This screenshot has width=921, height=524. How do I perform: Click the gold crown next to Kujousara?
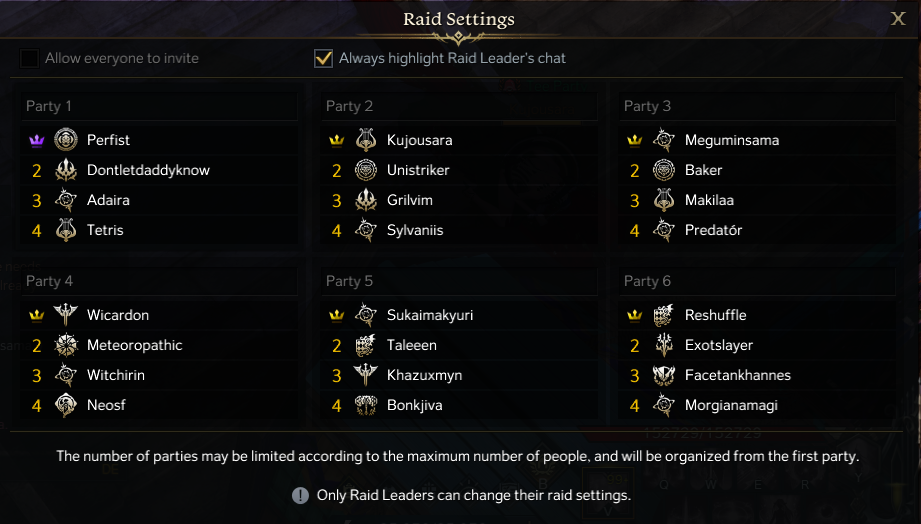[x=337, y=140]
